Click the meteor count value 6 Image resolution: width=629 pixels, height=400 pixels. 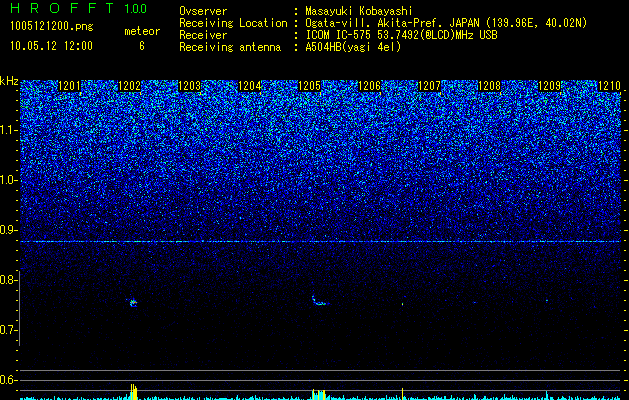point(142,46)
